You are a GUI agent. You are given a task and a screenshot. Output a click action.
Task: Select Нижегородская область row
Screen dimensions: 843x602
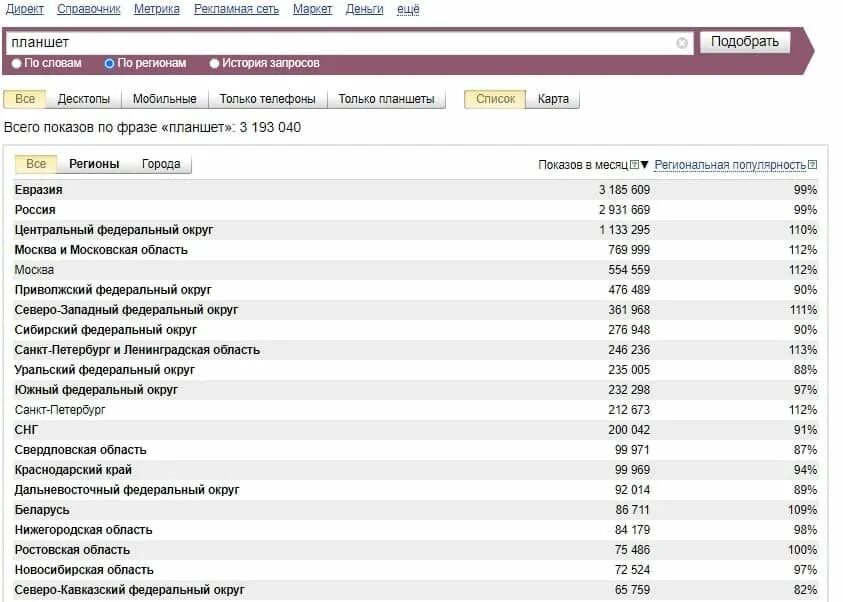tap(416, 530)
